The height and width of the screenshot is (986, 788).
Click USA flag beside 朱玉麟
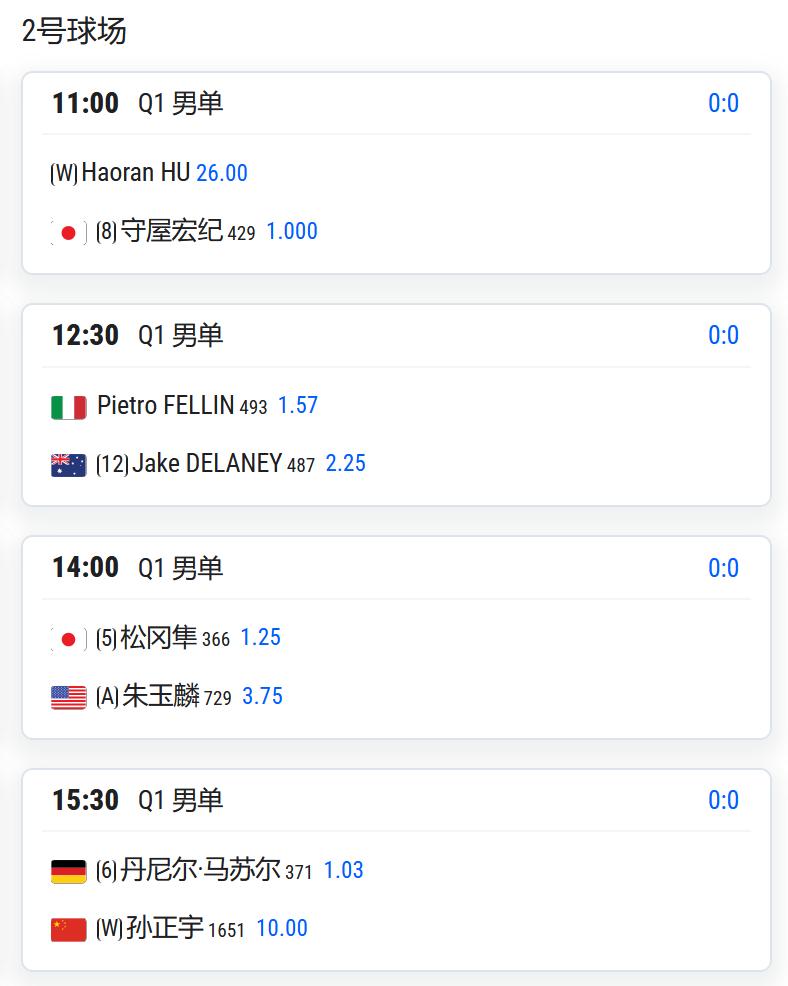click(x=68, y=697)
